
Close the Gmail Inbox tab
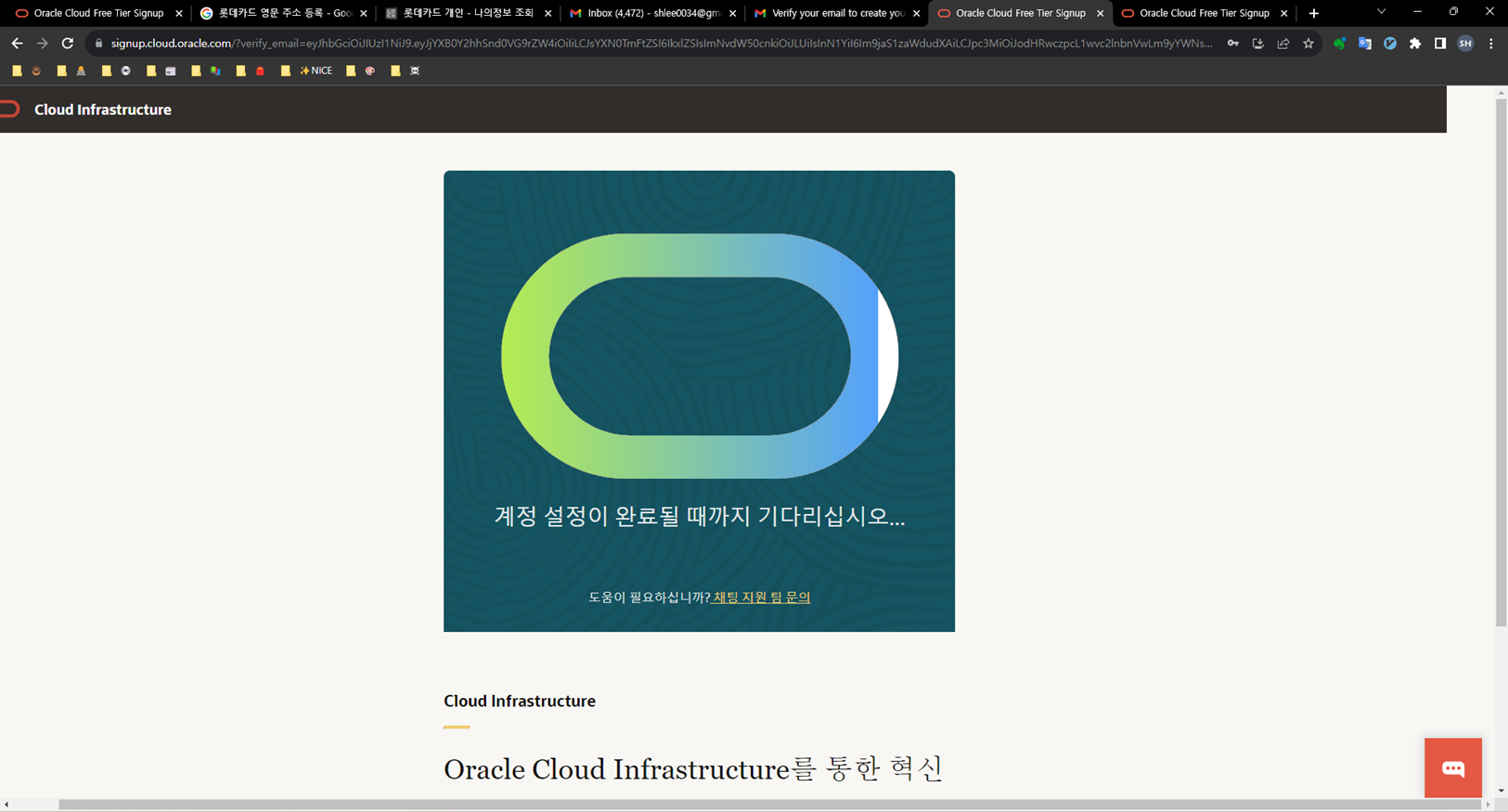[x=732, y=13]
